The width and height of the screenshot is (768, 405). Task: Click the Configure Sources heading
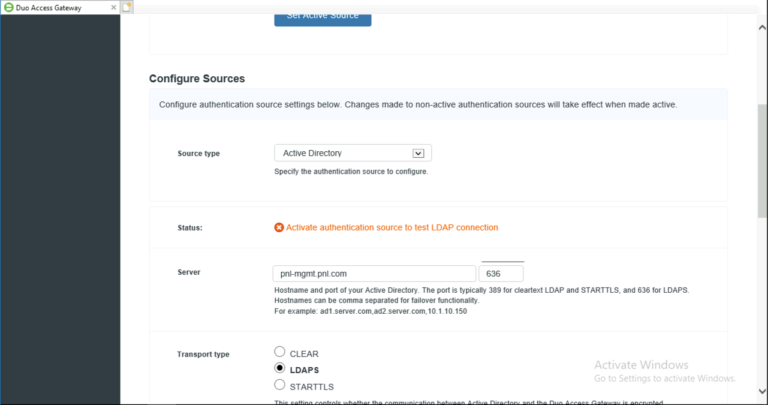tap(197, 78)
